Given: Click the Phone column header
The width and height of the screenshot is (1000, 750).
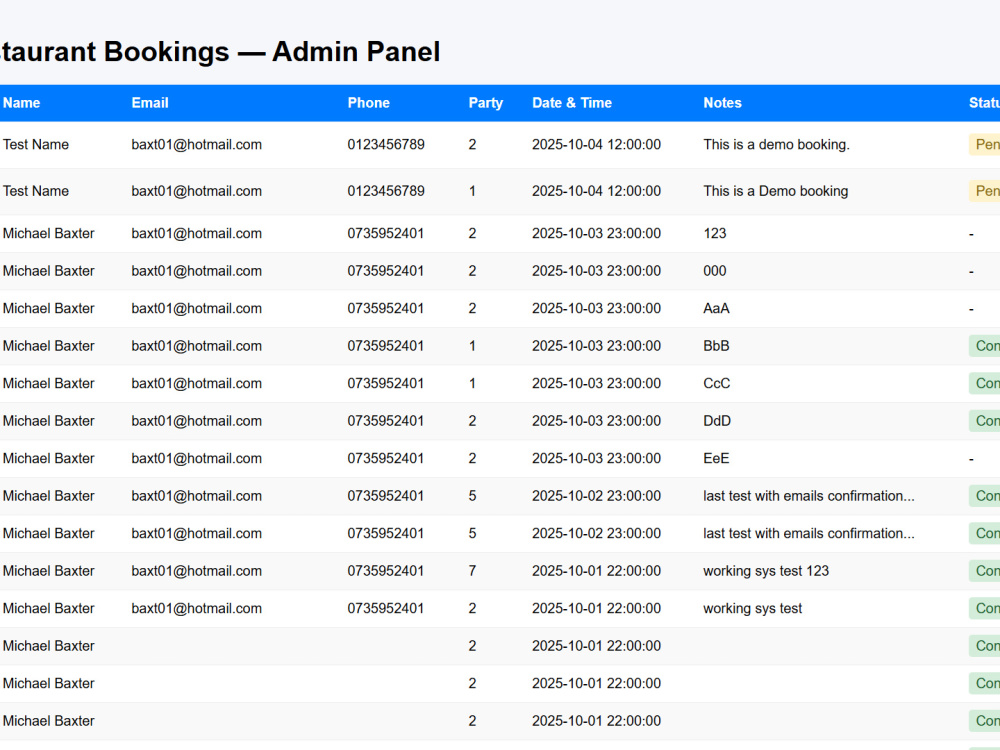Looking at the screenshot, I should pos(369,103).
